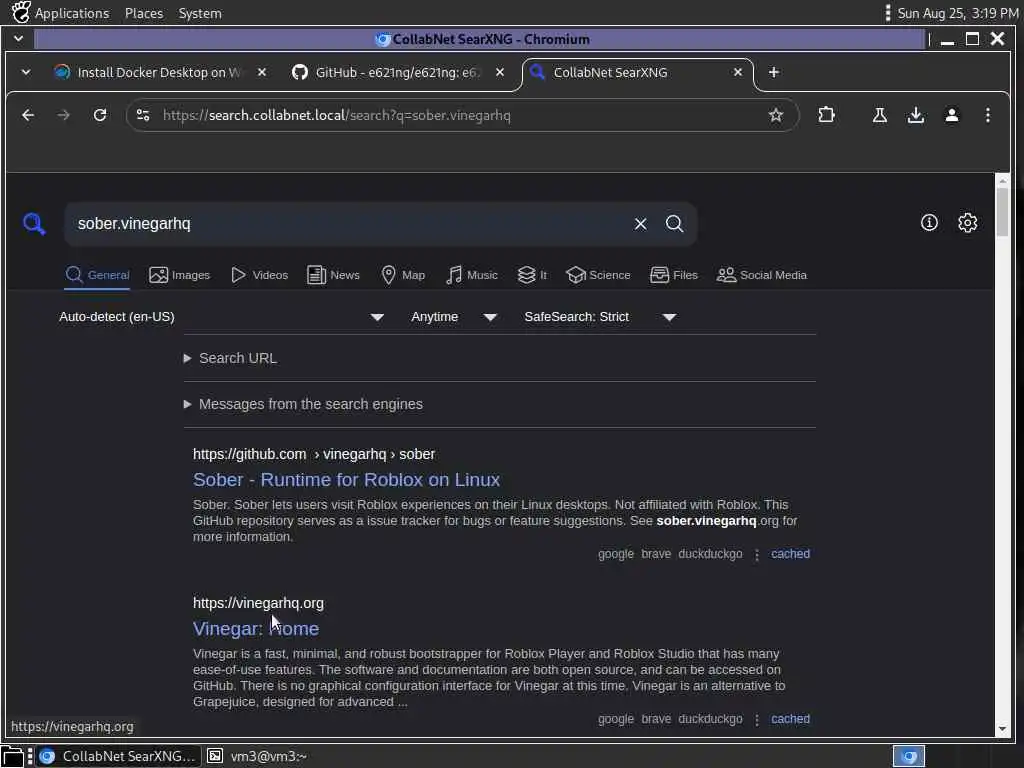Close the Install Docker Desktop tab

(262, 72)
